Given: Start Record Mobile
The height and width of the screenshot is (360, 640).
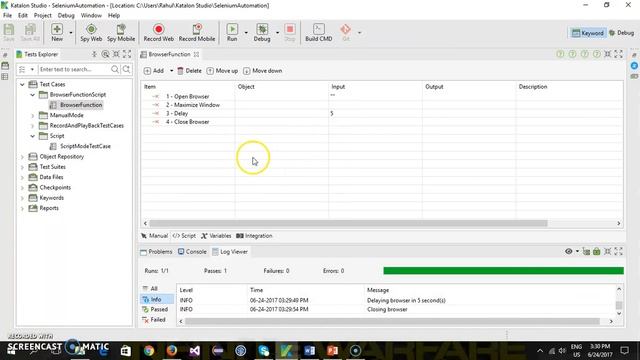Looking at the screenshot, I should pyautogui.click(x=197, y=32).
